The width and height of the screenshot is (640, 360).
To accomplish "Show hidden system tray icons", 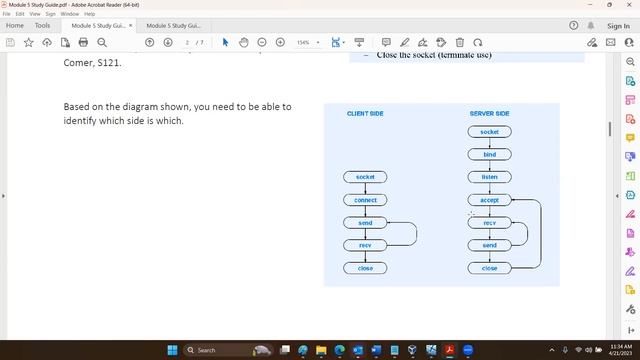I will pos(552,350).
